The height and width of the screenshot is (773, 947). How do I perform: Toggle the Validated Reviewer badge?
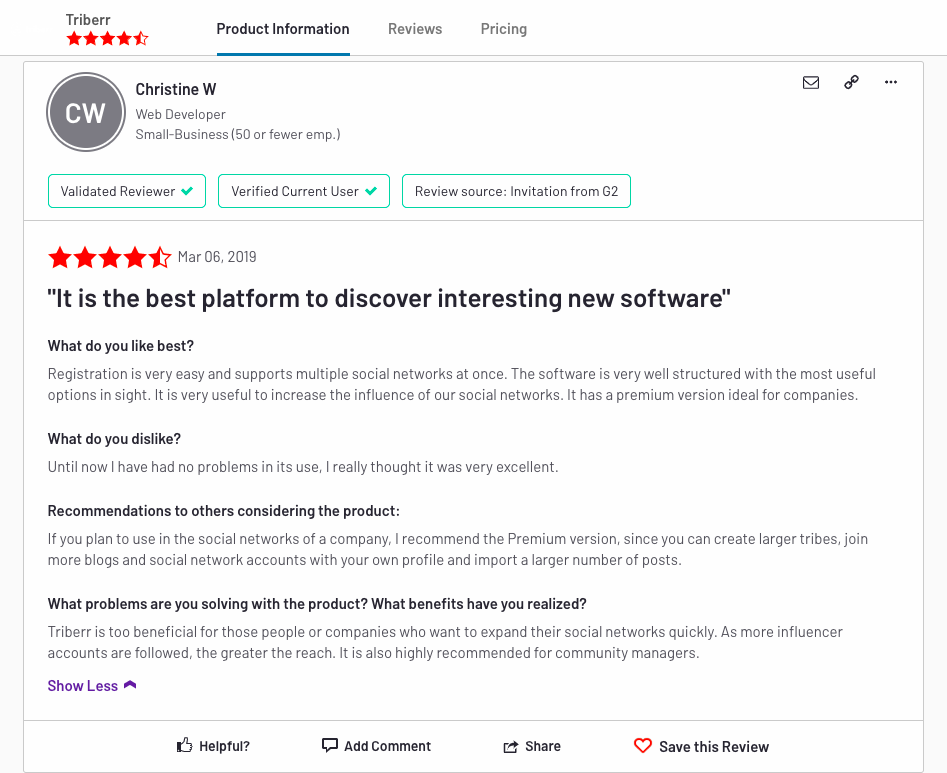[x=126, y=190]
